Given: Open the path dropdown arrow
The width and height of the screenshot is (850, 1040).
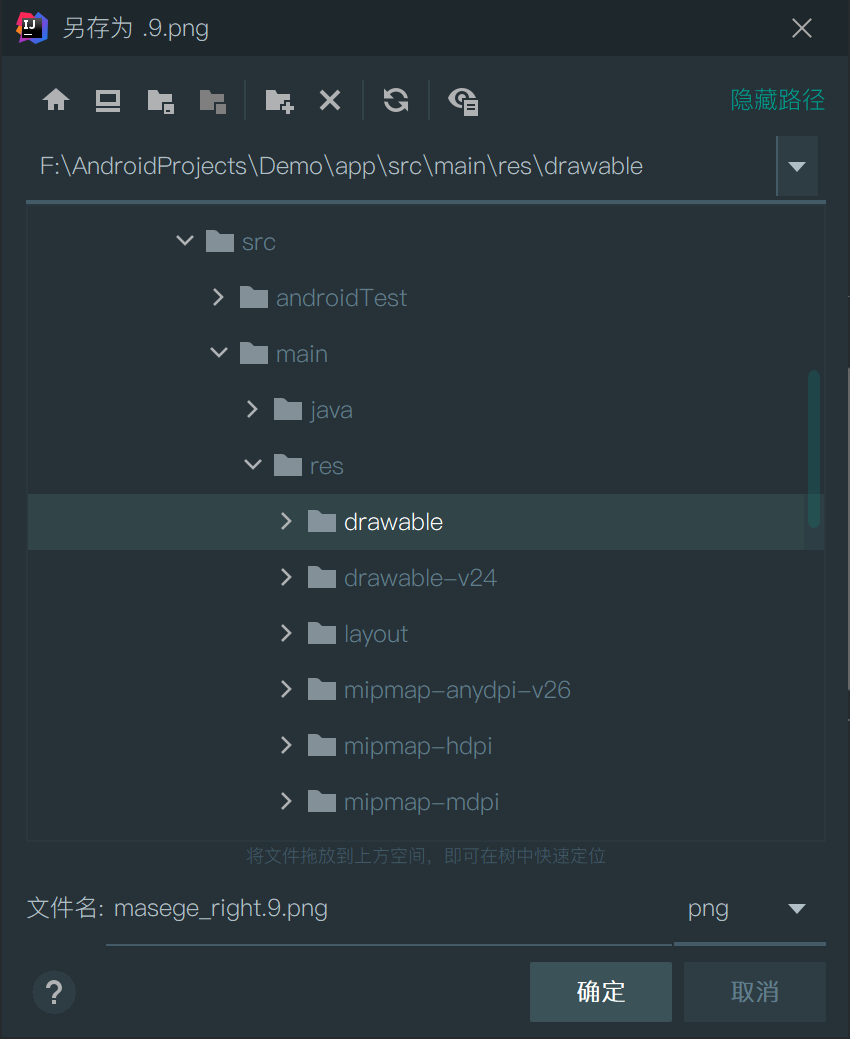Looking at the screenshot, I should (796, 166).
